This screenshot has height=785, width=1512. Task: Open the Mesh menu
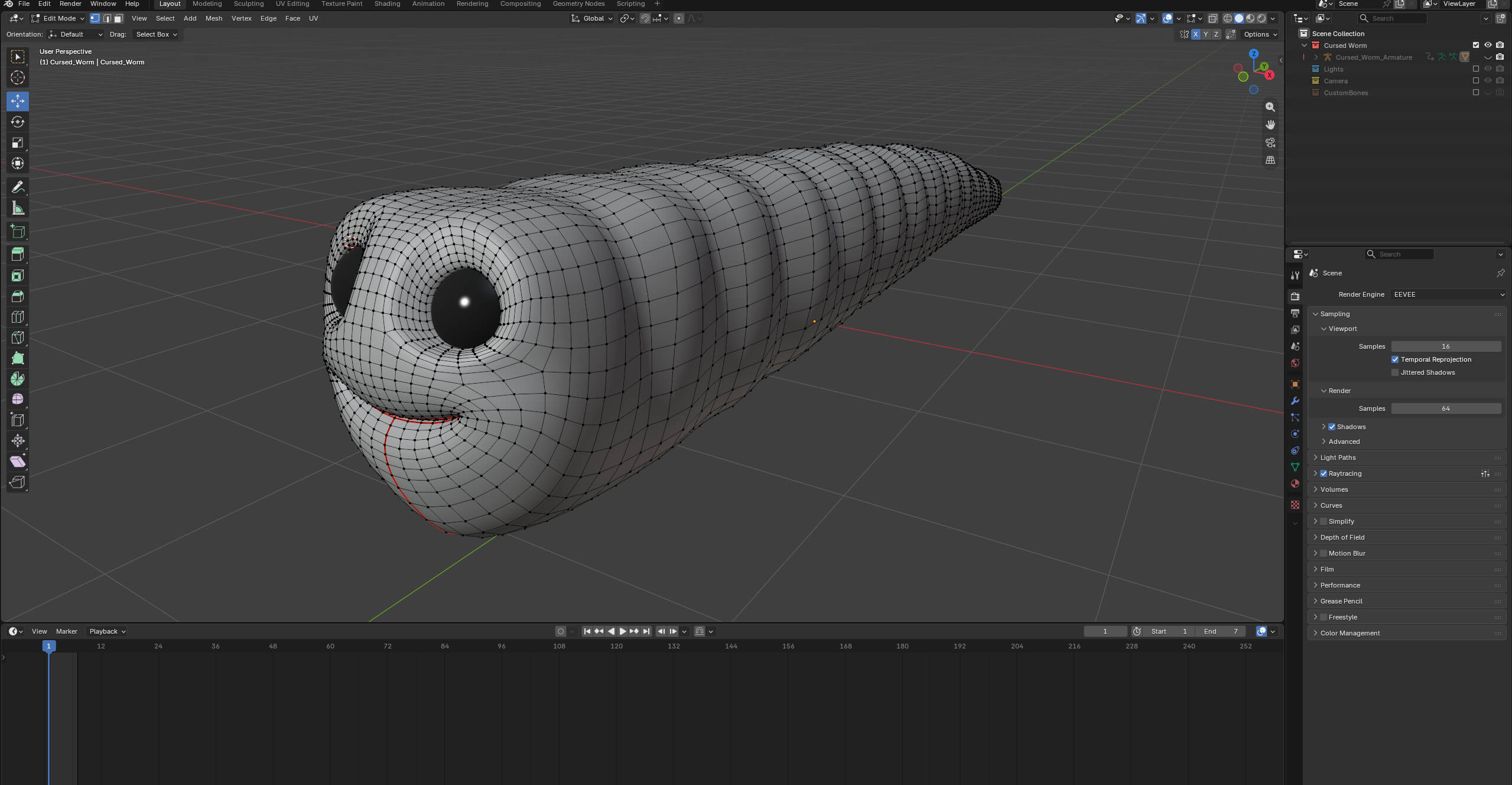pyautogui.click(x=214, y=18)
